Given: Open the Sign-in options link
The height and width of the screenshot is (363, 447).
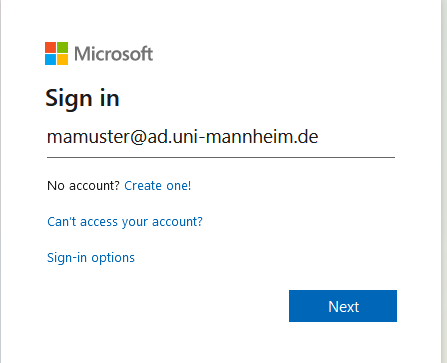Looking at the screenshot, I should pos(91,258).
